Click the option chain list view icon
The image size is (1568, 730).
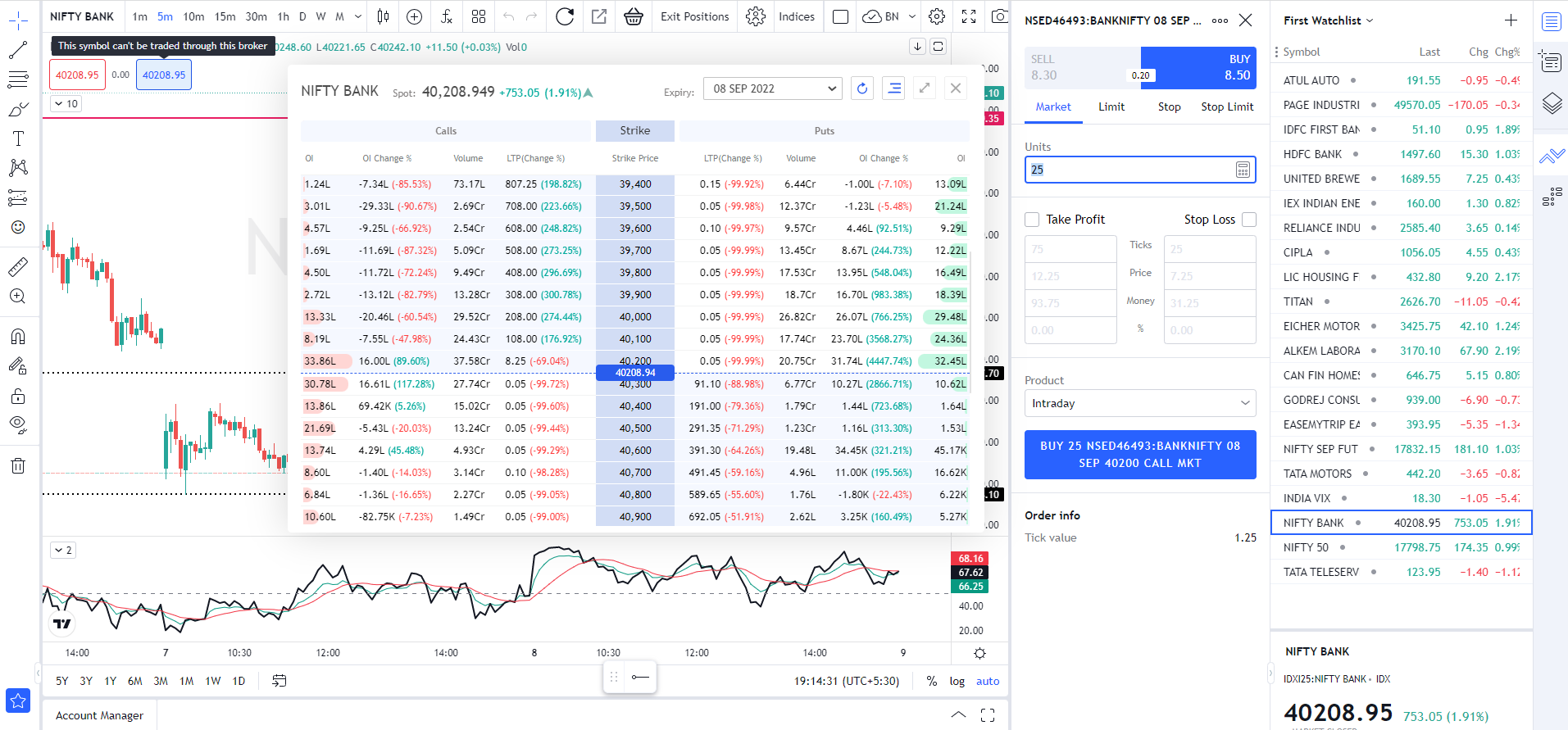(894, 88)
